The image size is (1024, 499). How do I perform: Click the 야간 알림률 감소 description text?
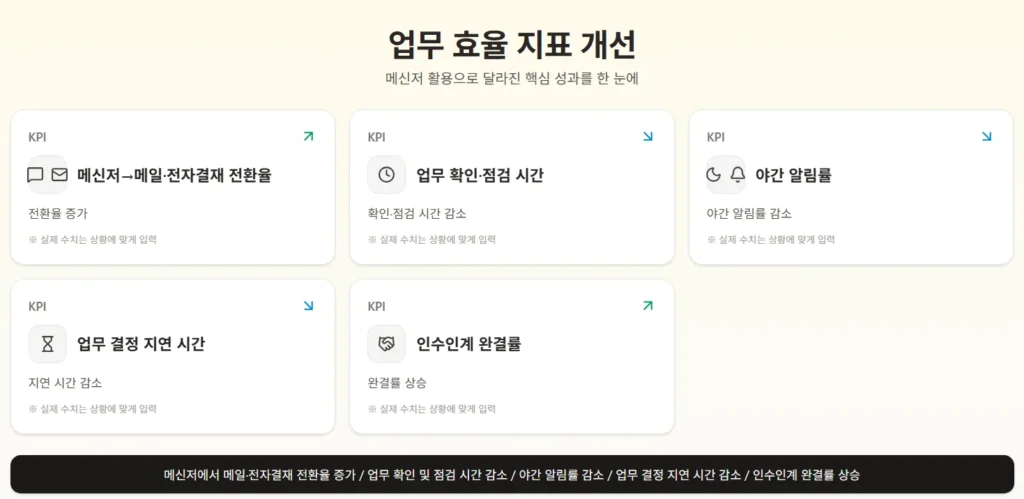coord(749,213)
